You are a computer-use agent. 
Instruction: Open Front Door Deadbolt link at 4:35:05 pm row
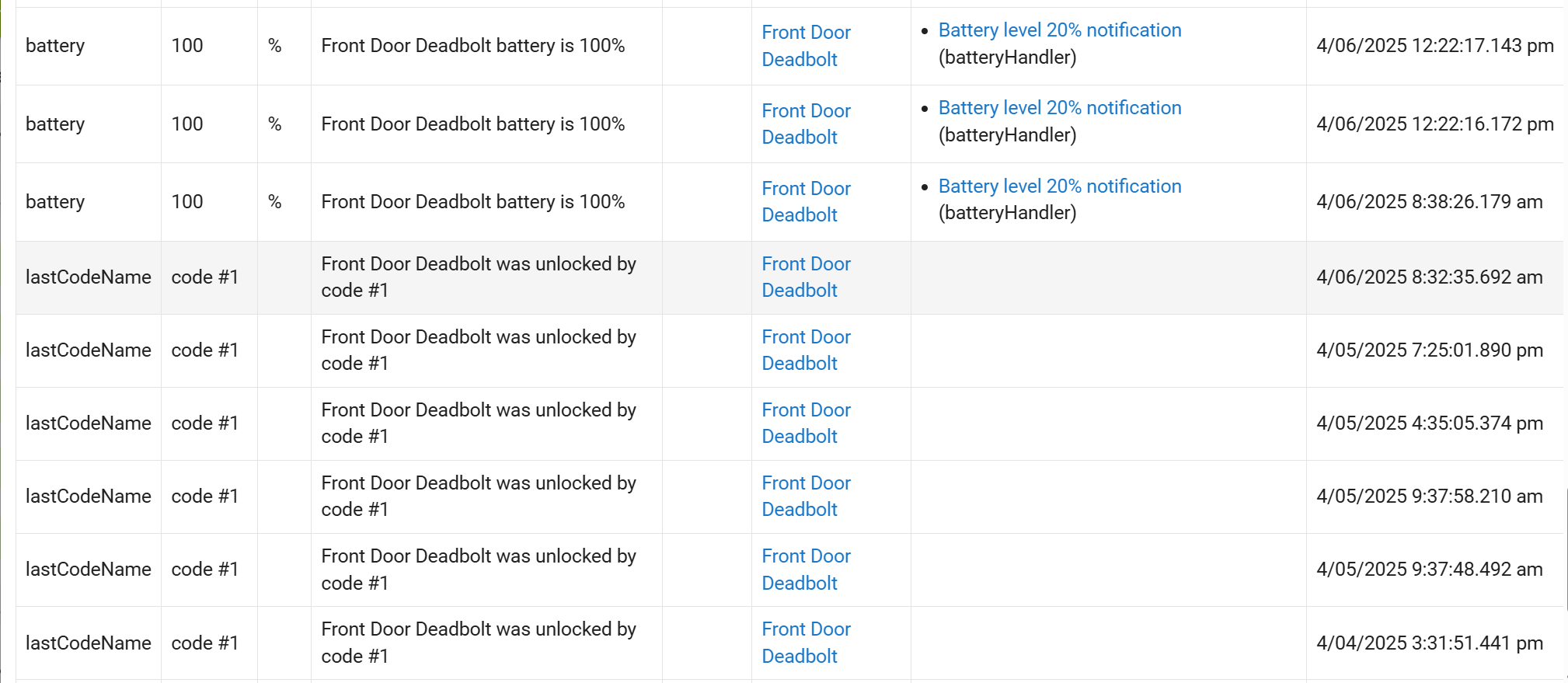806,423
